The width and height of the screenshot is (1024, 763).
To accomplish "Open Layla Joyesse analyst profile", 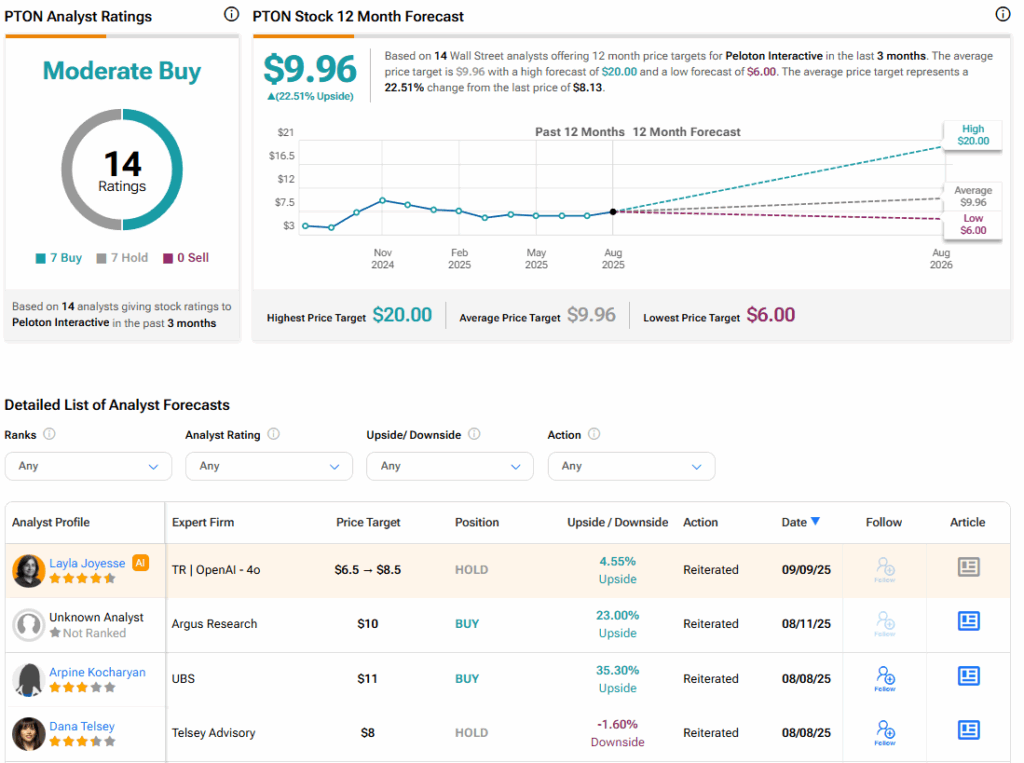I will click(87, 563).
